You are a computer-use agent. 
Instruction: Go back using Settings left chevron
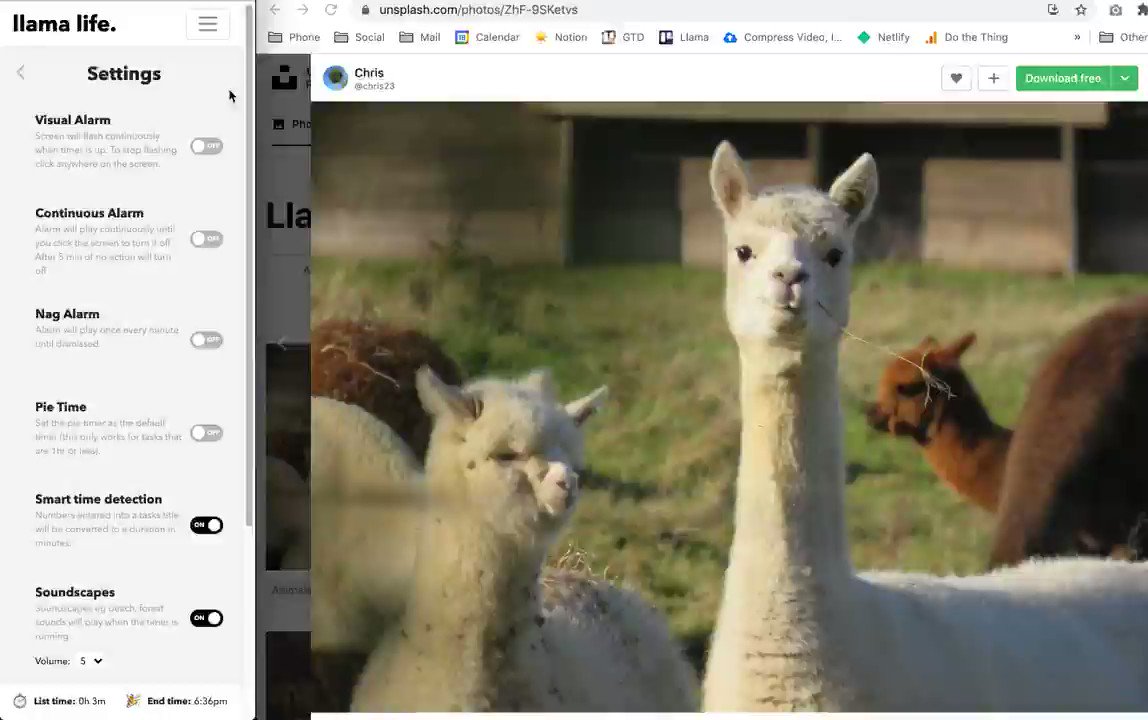[20, 73]
